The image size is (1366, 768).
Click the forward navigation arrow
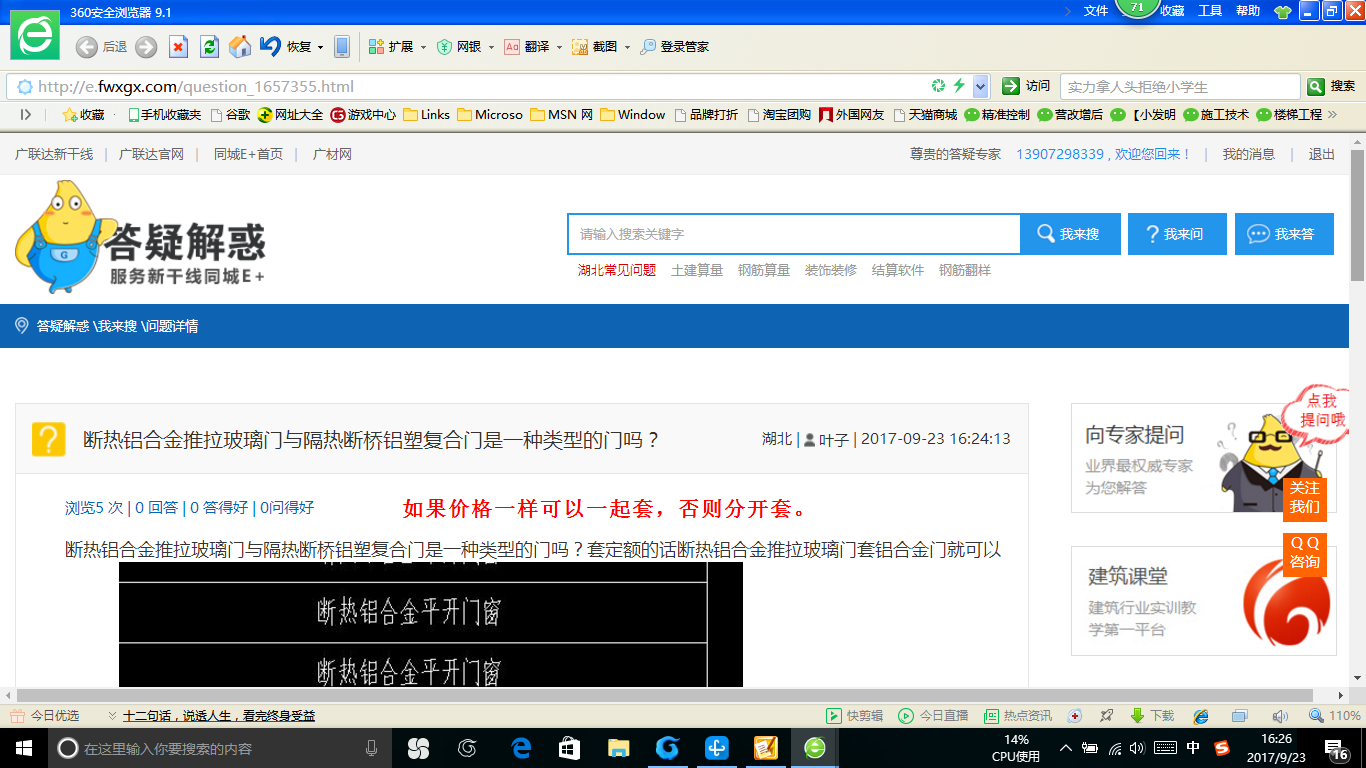(146, 47)
